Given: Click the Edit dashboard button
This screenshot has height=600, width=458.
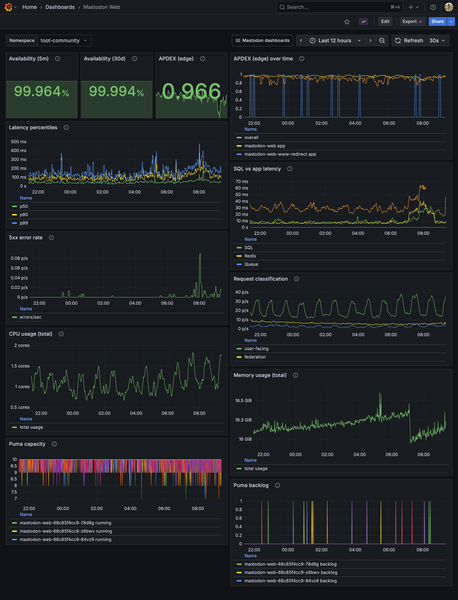Looking at the screenshot, I should pyautogui.click(x=385, y=21).
